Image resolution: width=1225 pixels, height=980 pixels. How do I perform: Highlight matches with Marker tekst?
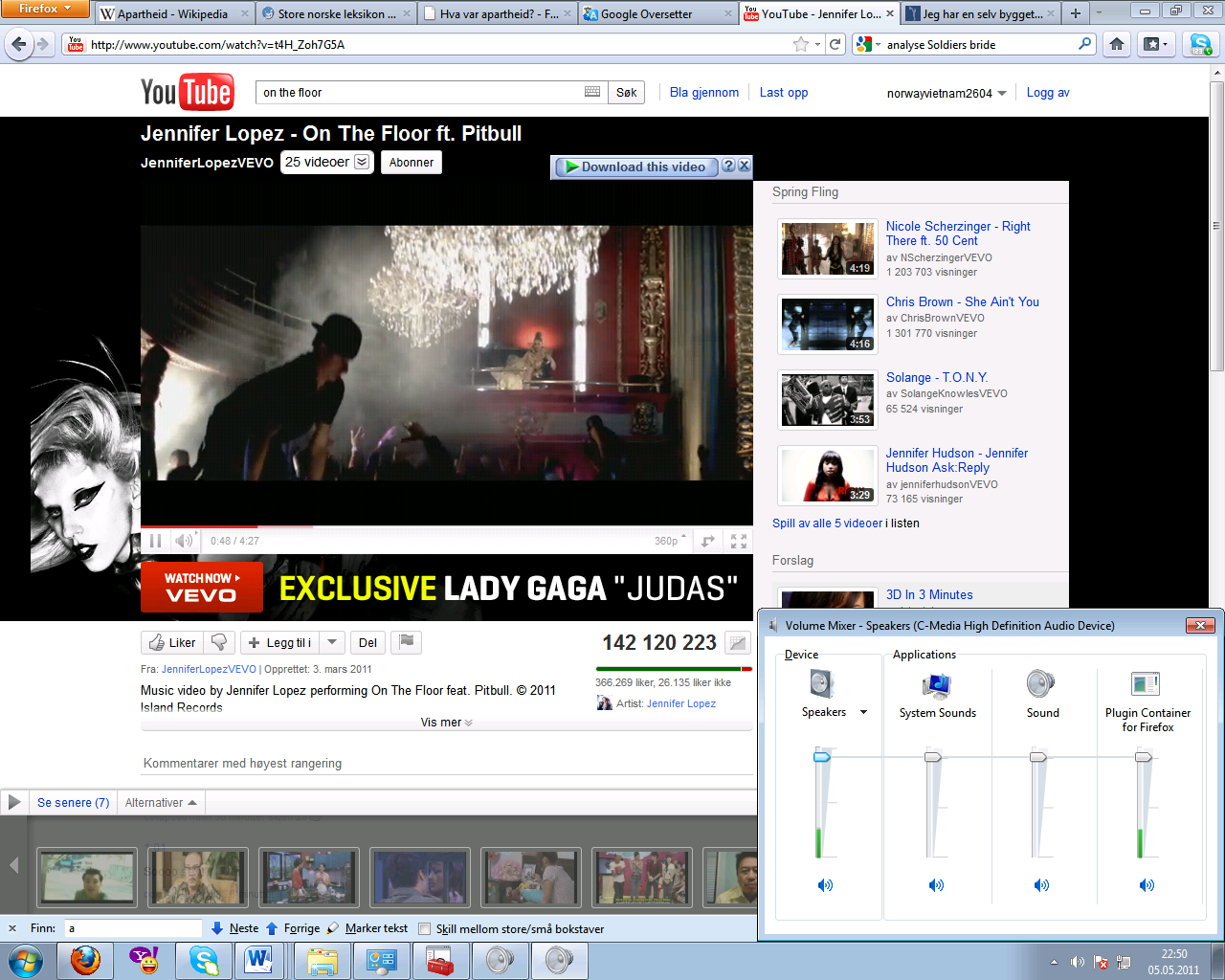coord(367,928)
